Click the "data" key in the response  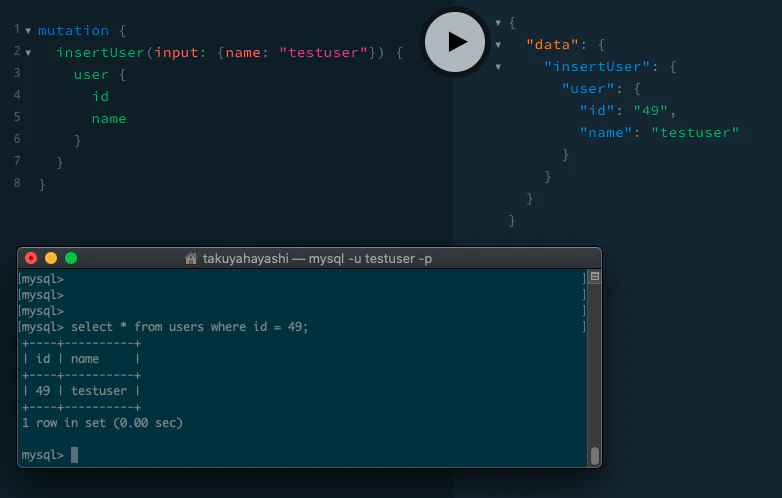coord(552,45)
